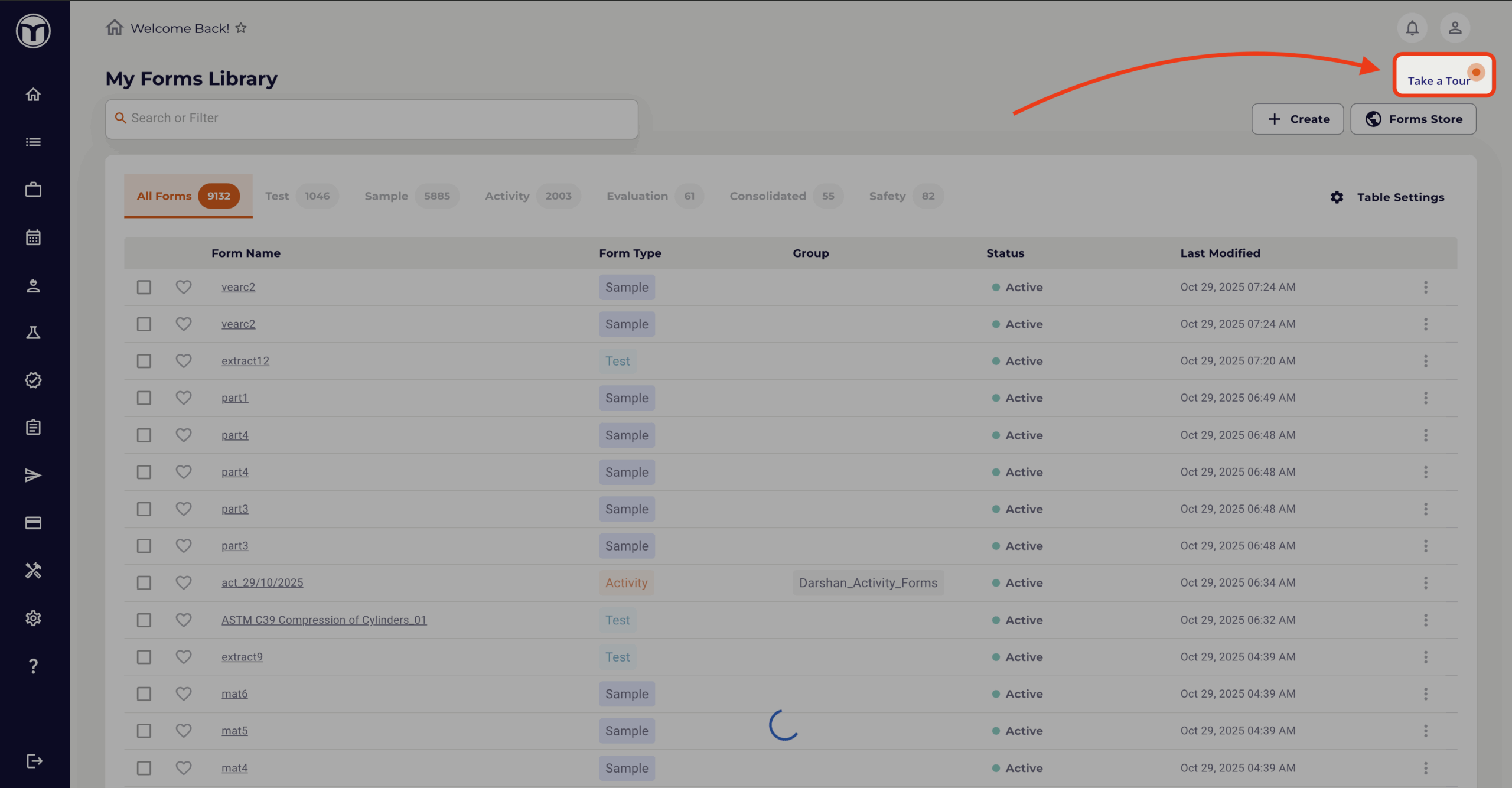
Task: Check the checkbox for extract12 row
Action: (144, 361)
